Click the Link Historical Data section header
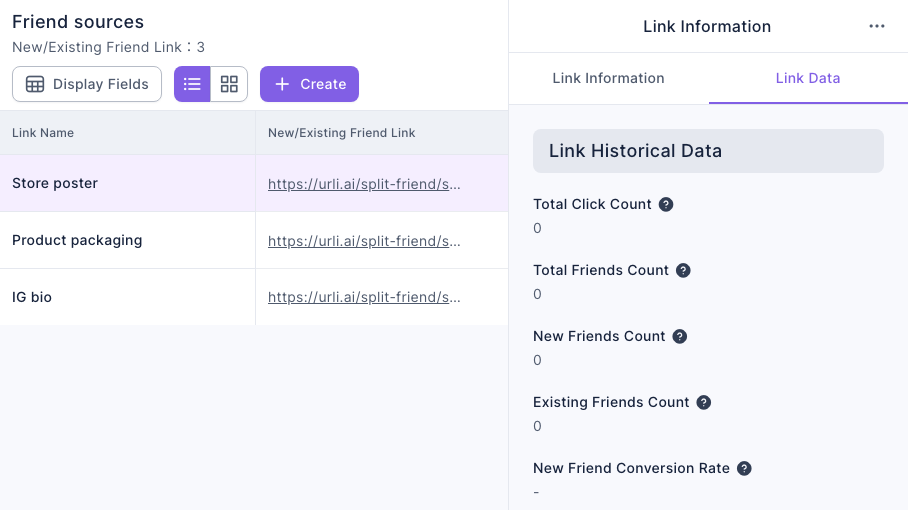The height and width of the screenshot is (510, 908). [708, 151]
